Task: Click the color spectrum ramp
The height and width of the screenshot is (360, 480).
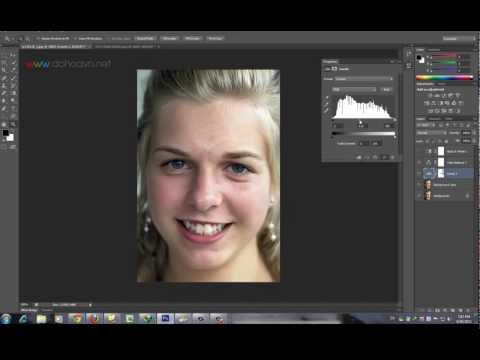Action: click(x=444, y=78)
